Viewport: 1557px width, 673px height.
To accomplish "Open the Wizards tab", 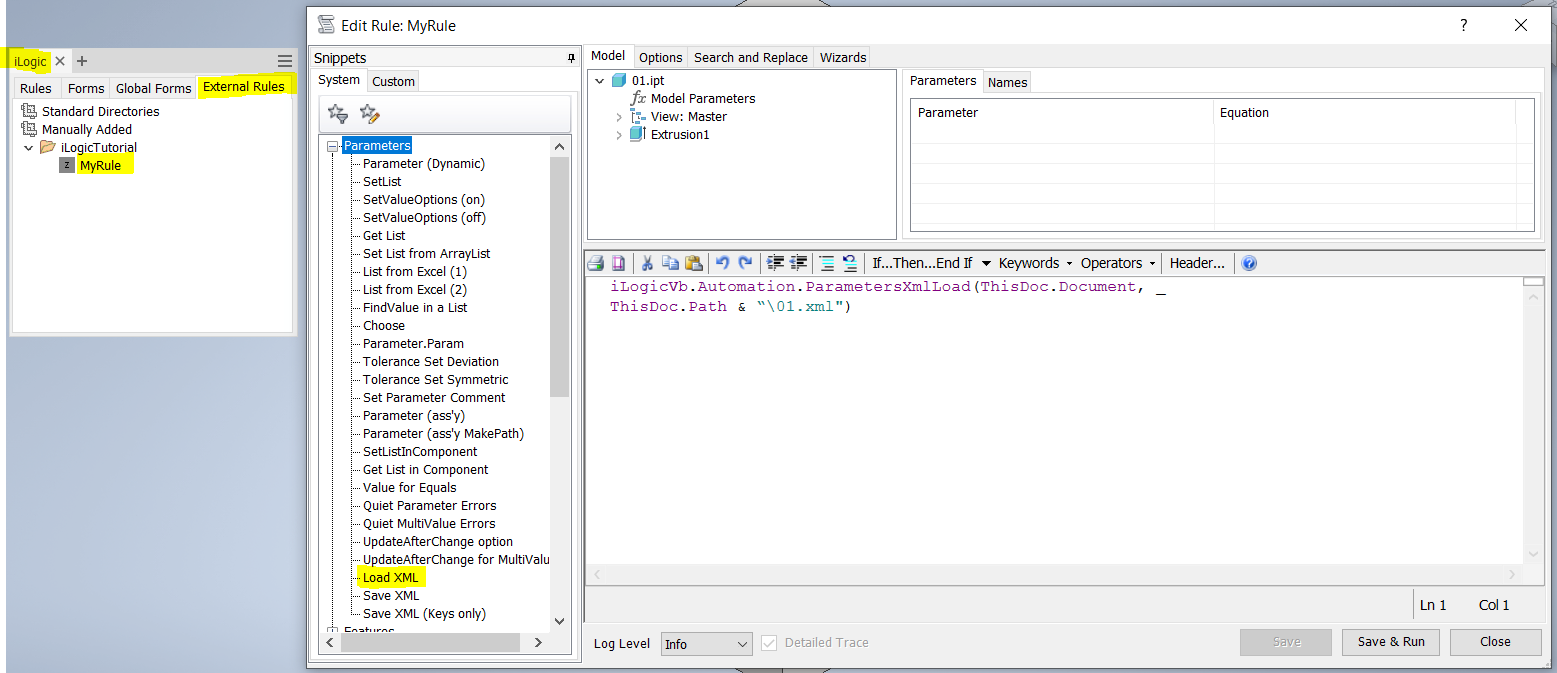I will point(841,57).
